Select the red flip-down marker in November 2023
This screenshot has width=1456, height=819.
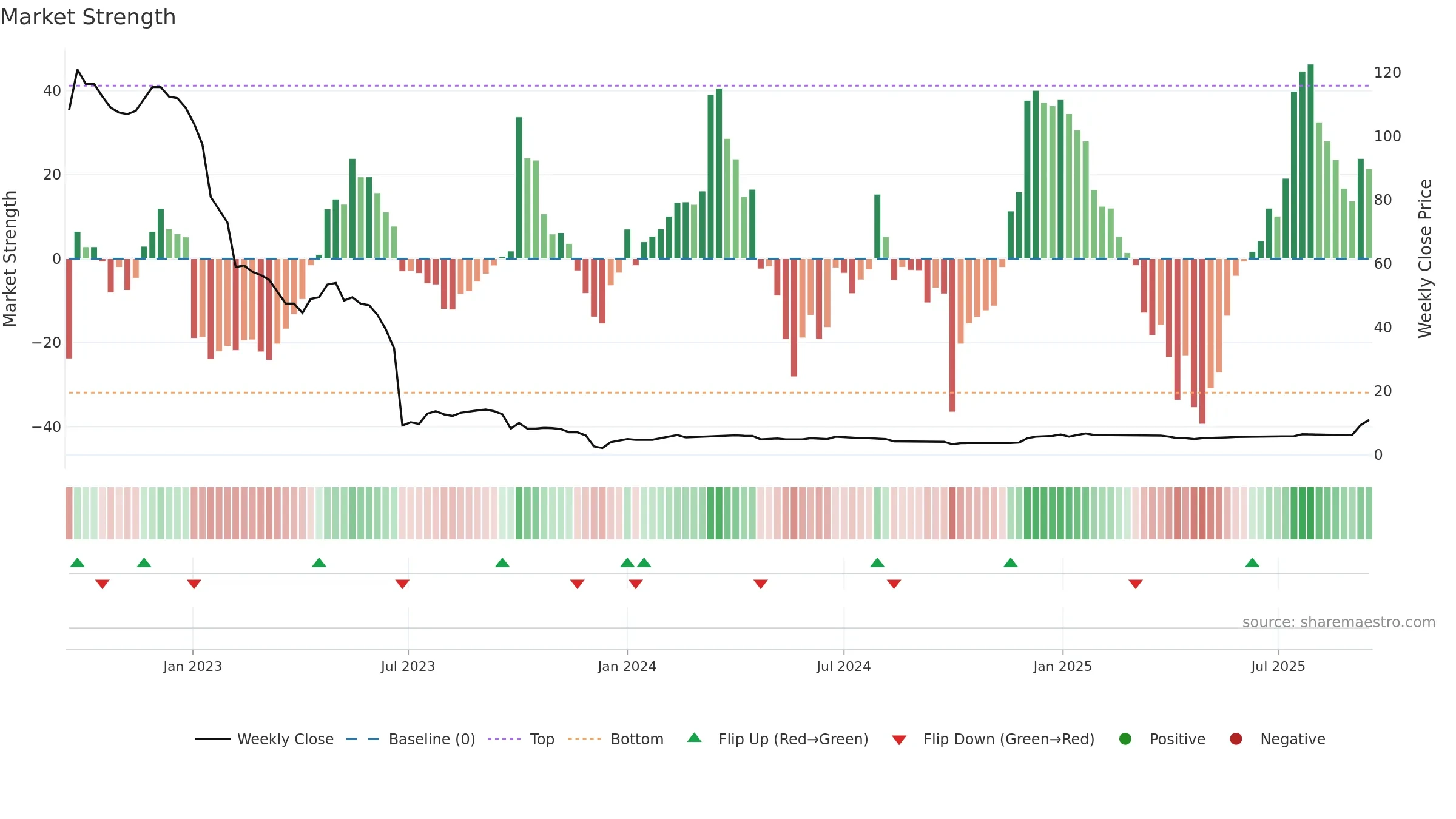click(578, 584)
